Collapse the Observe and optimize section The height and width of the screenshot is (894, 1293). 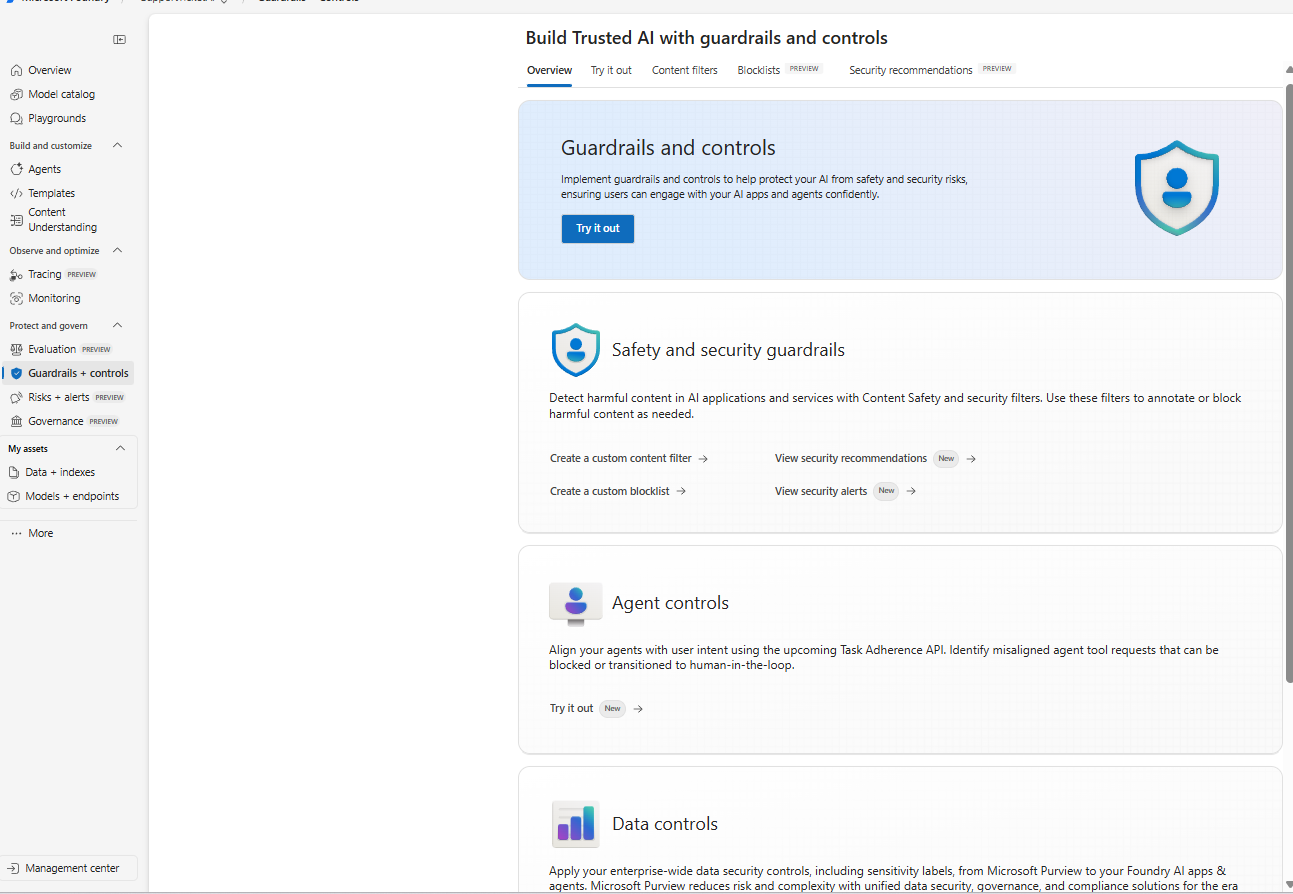(x=117, y=251)
